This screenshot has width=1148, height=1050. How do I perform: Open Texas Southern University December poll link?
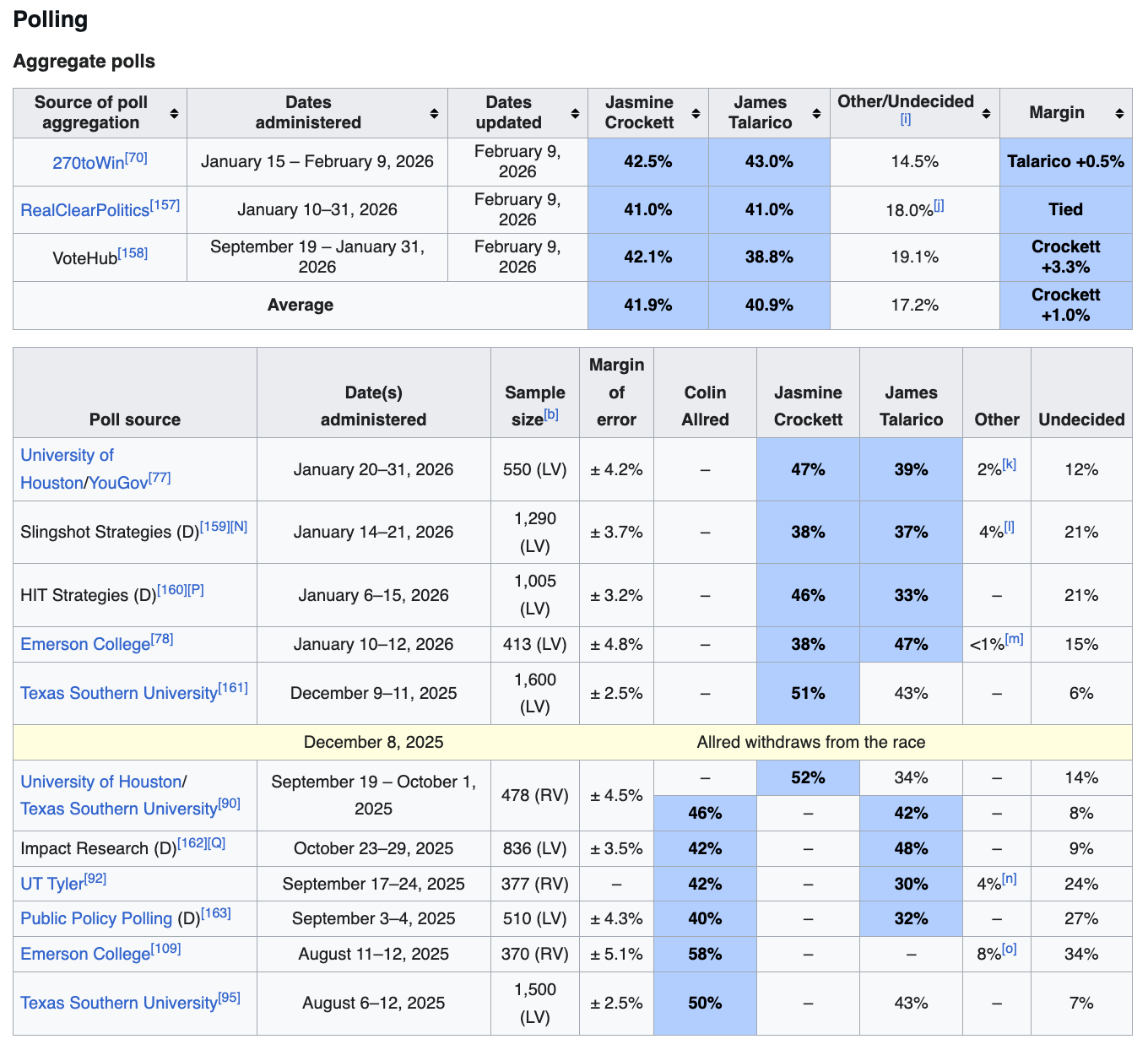click(x=118, y=694)
